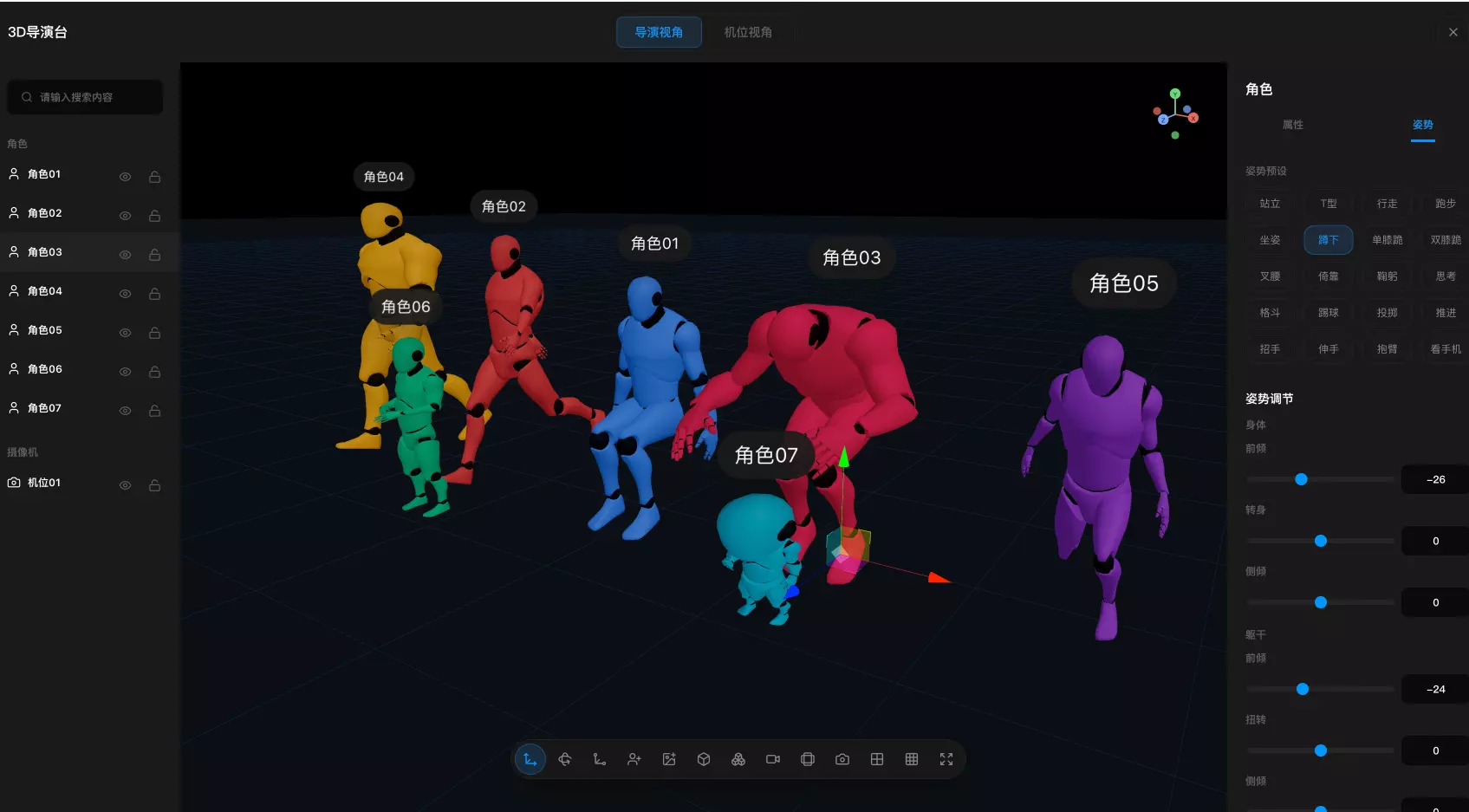
Task: Click the fullscreen expand icon
Action: (946, 759)
